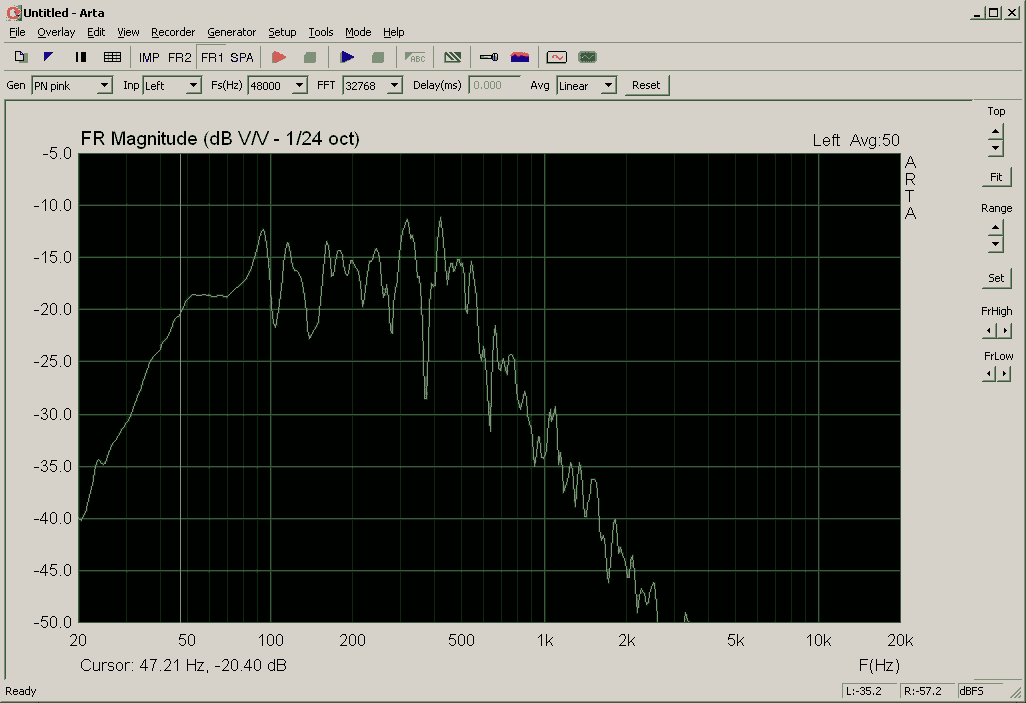This screenshot has width=1026, height=703.
Task: Click the New file icon
Action: tap(20, 57)
